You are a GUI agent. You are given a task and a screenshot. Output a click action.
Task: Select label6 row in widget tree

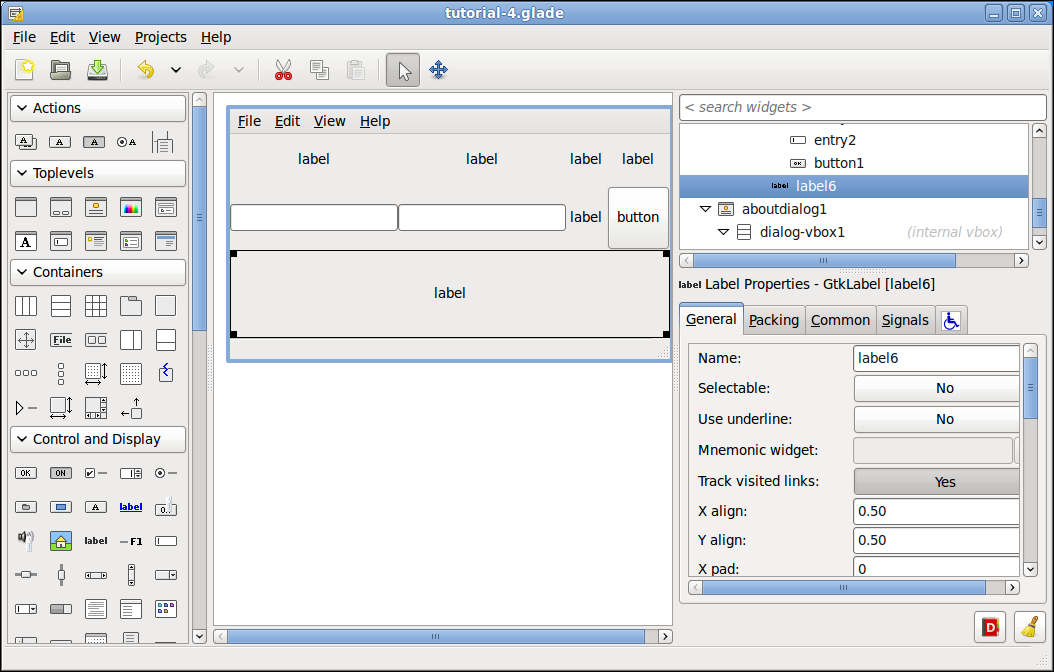(x=854, y=186)
